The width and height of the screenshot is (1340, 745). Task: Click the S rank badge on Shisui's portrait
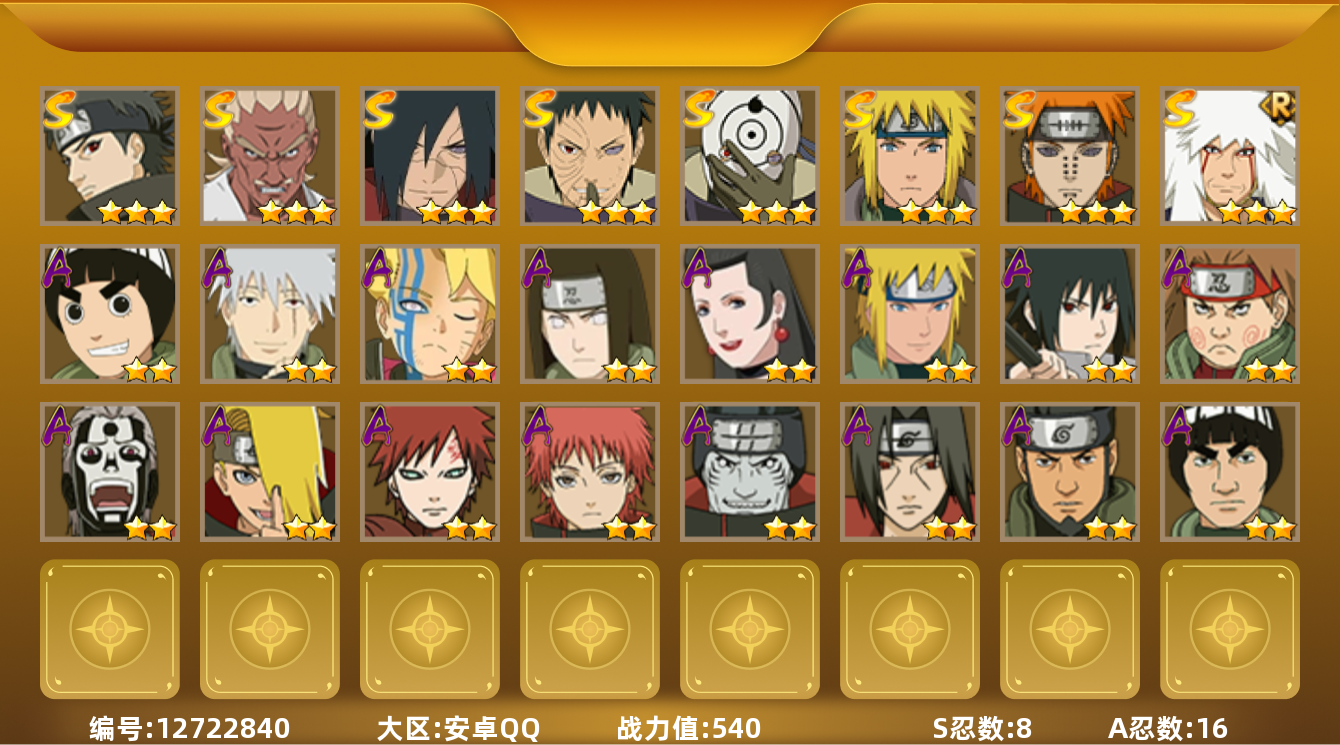click(60, 110)
